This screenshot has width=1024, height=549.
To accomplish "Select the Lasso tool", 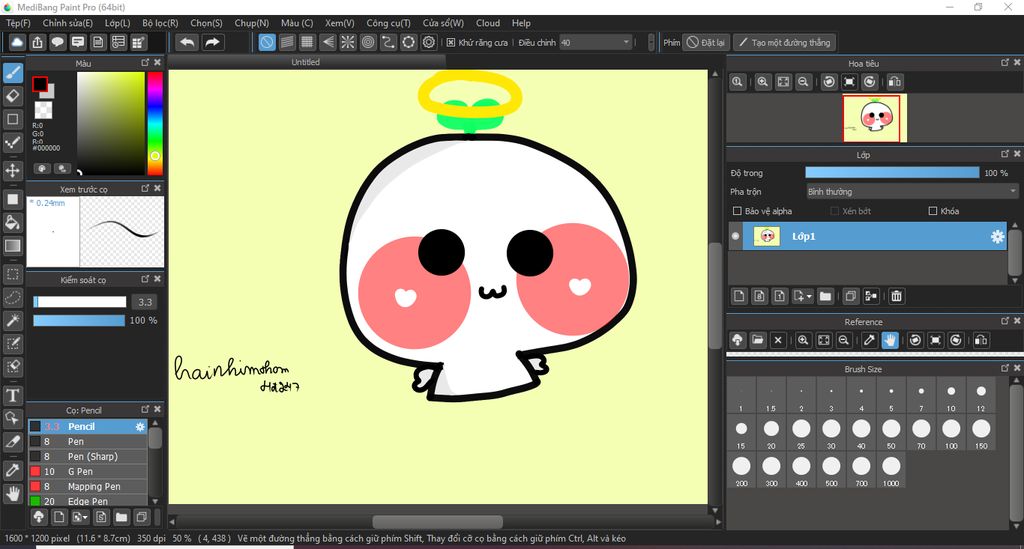I will click(13, 298).
